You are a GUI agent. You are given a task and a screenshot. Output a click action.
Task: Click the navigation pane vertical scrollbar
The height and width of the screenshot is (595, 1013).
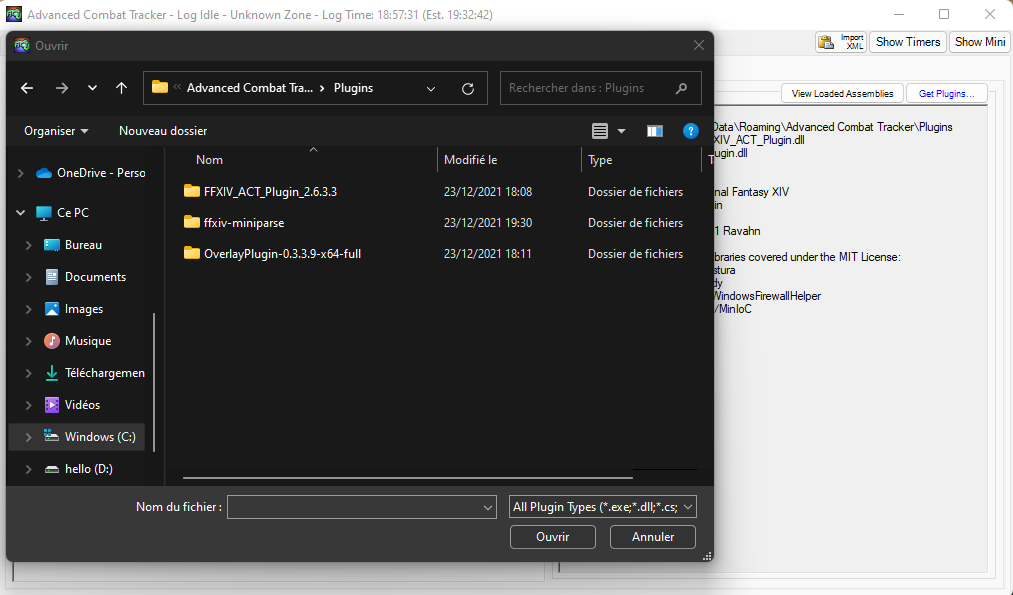click(x=154, y=382)
